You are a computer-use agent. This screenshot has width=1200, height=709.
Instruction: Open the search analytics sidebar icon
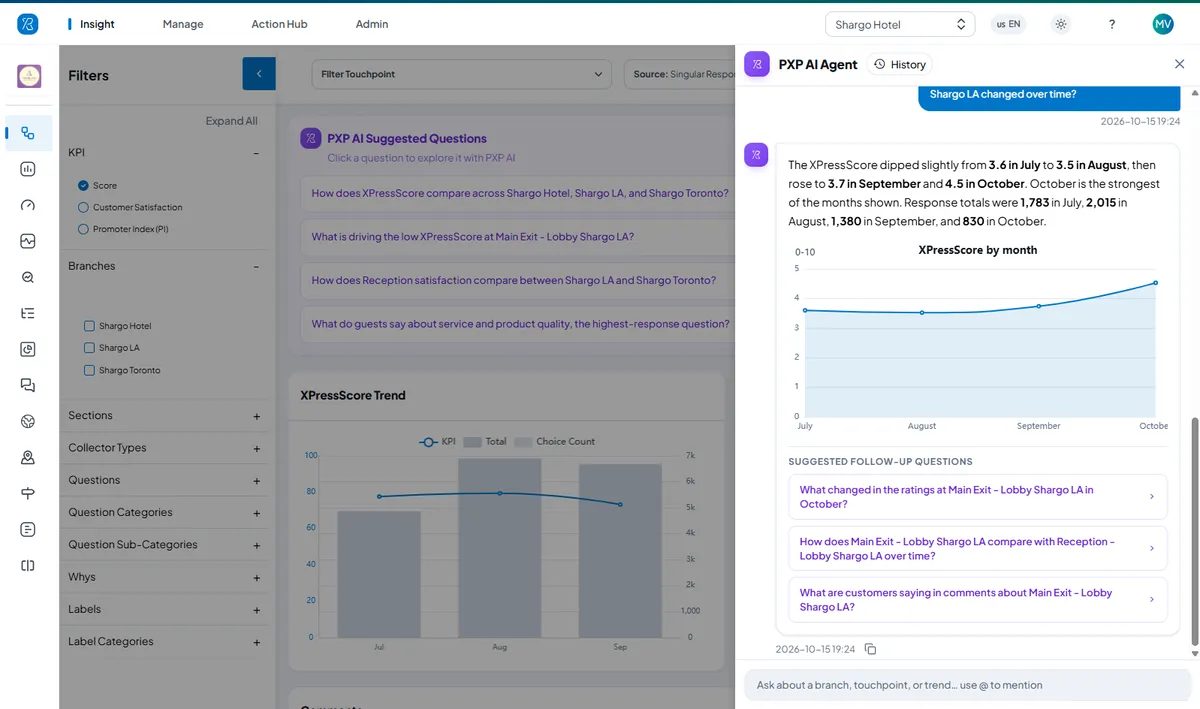28,277
